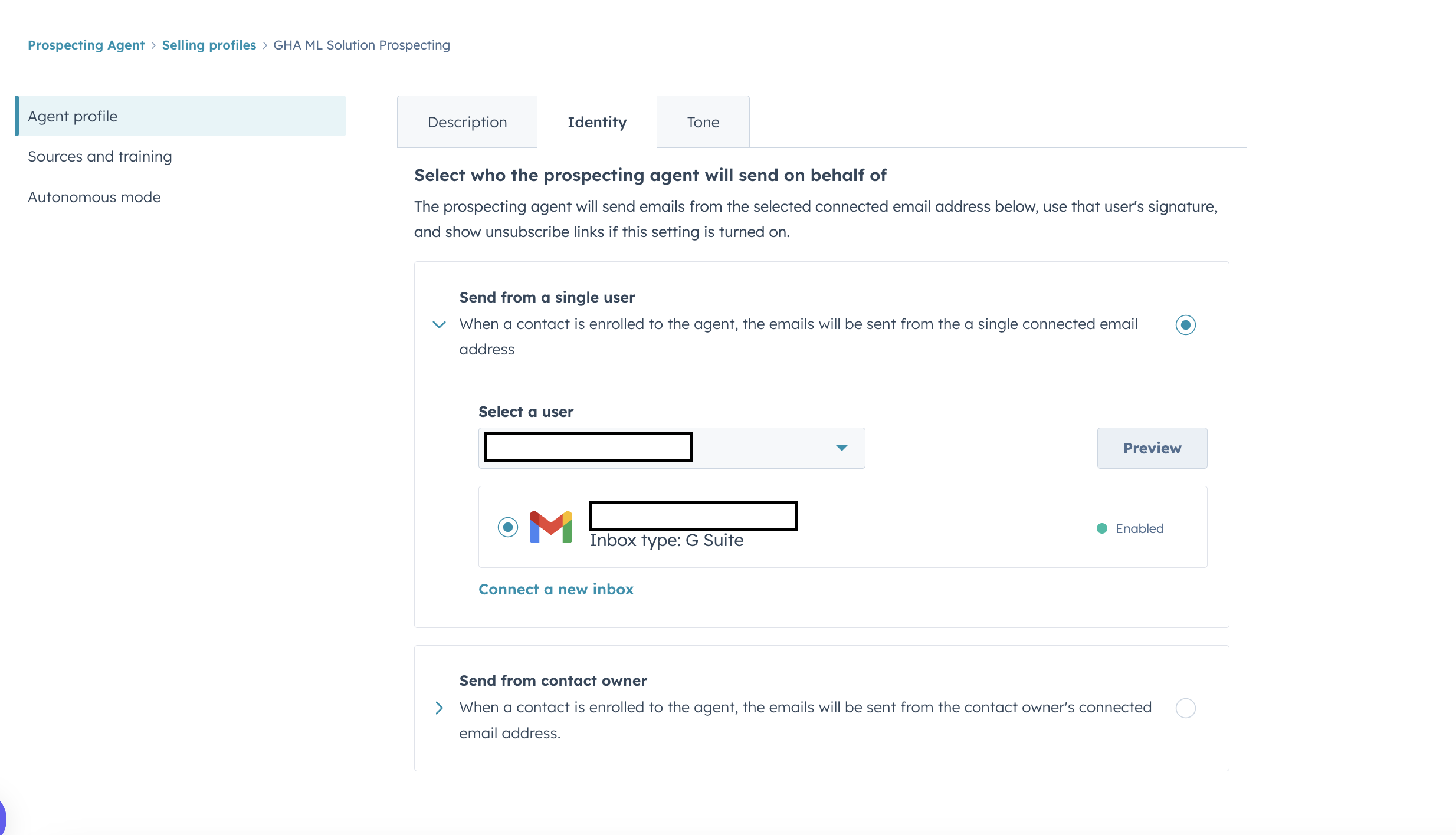Screen dimensions: 1456x835
Task: Click the Gmail logo icon
Action: coord(550,527)
